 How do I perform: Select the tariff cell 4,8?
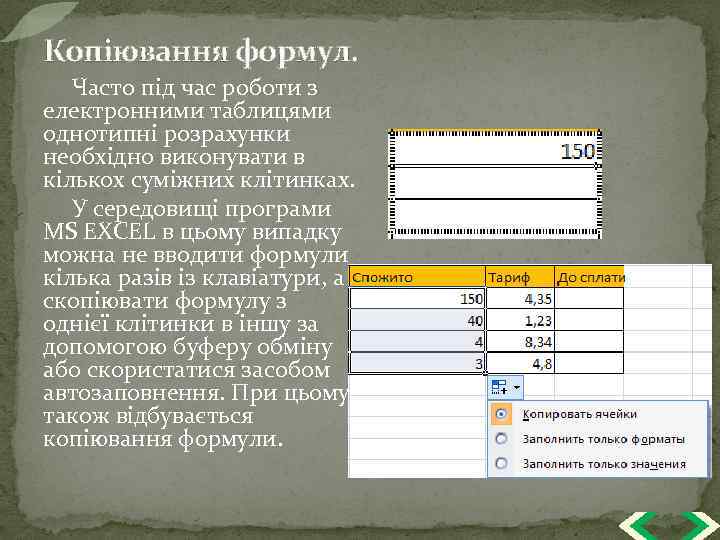(520, 363)
